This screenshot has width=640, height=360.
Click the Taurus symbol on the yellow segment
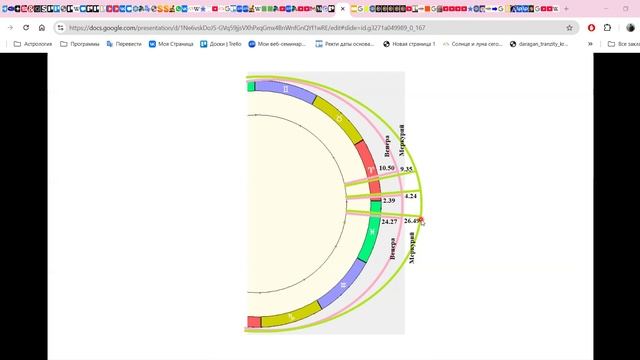pyautogui.click(x=339, y=119)
